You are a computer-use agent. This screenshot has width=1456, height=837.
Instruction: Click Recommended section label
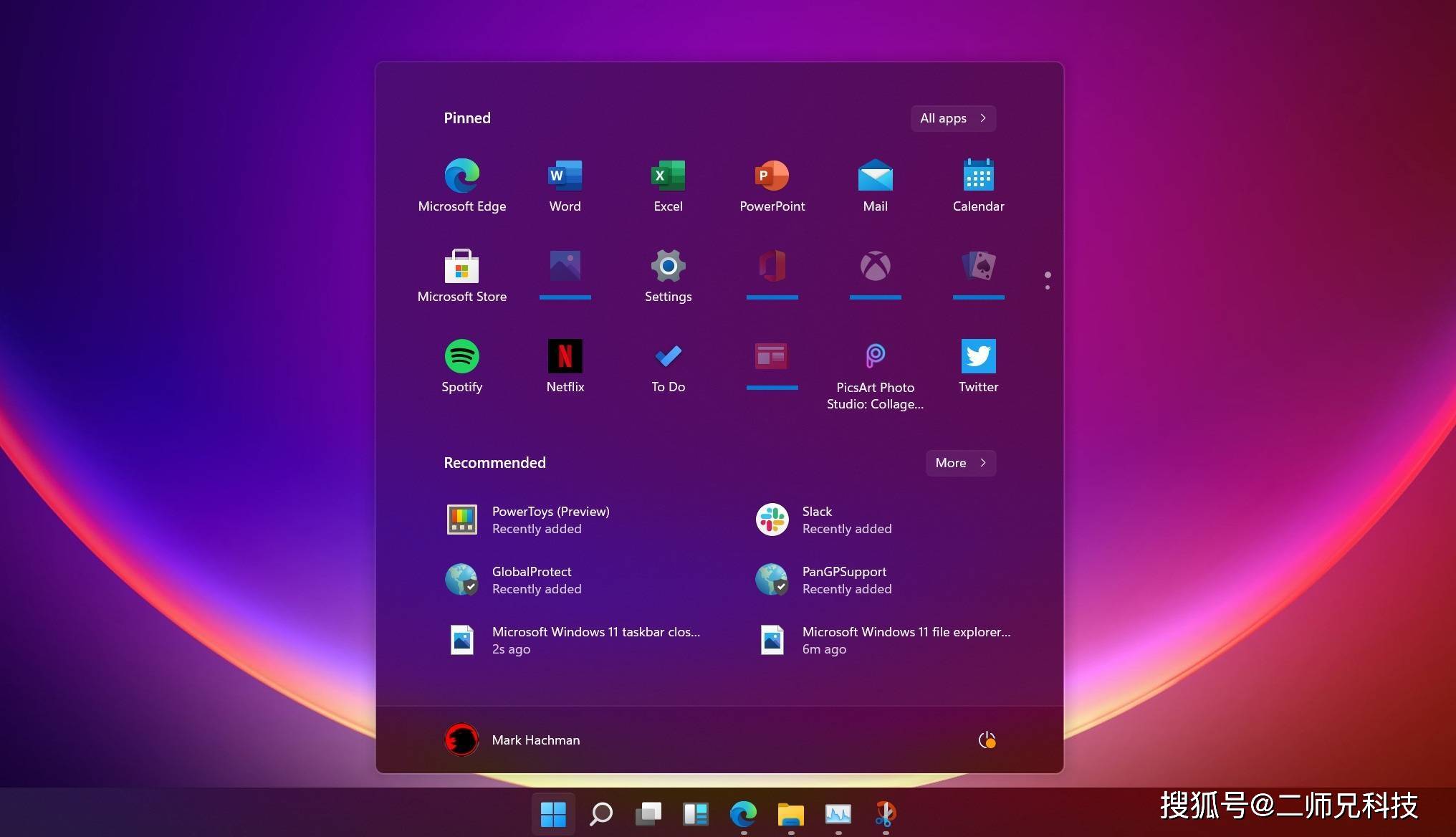495,462
